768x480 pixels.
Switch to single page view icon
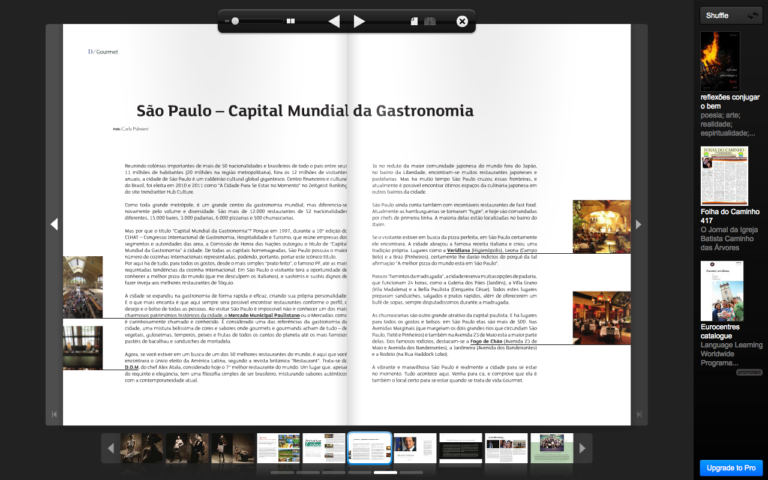(x=414, y=21)
